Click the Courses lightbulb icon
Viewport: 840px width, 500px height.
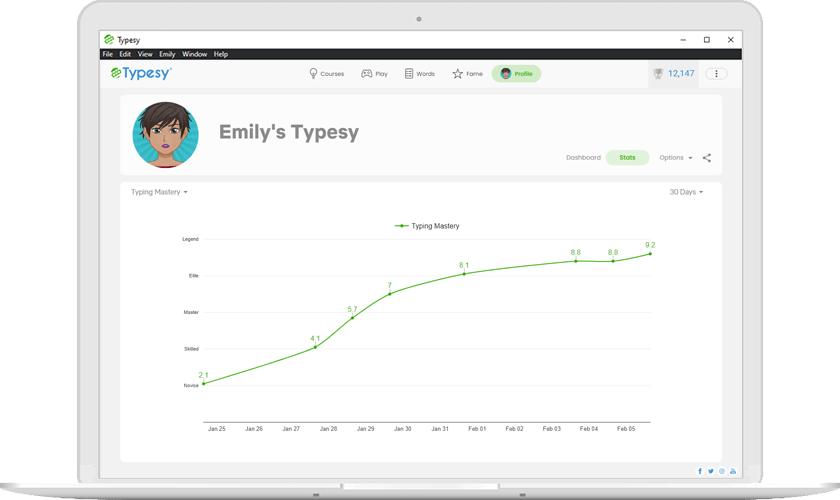(x=313, y=74)
